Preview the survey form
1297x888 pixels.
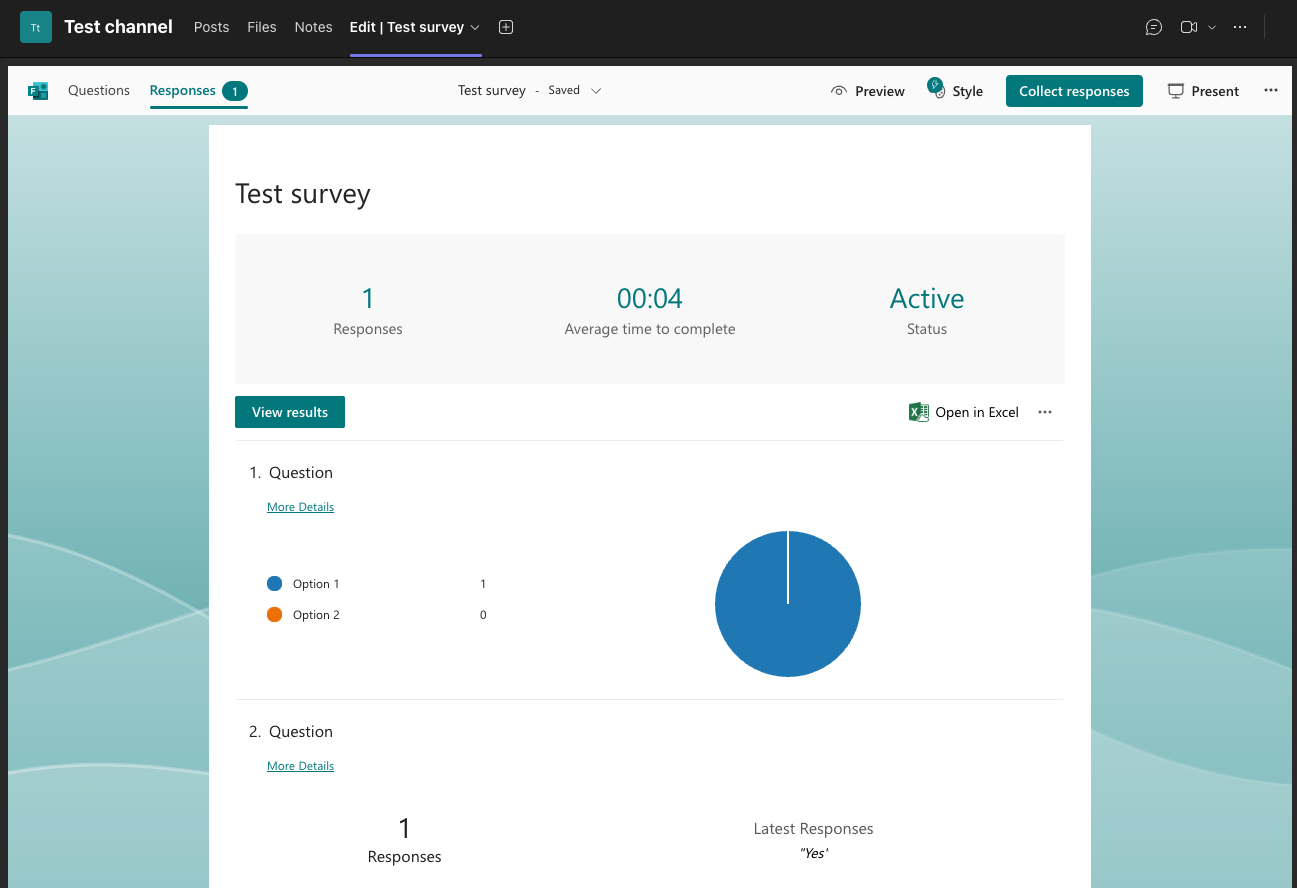[867, 91]
